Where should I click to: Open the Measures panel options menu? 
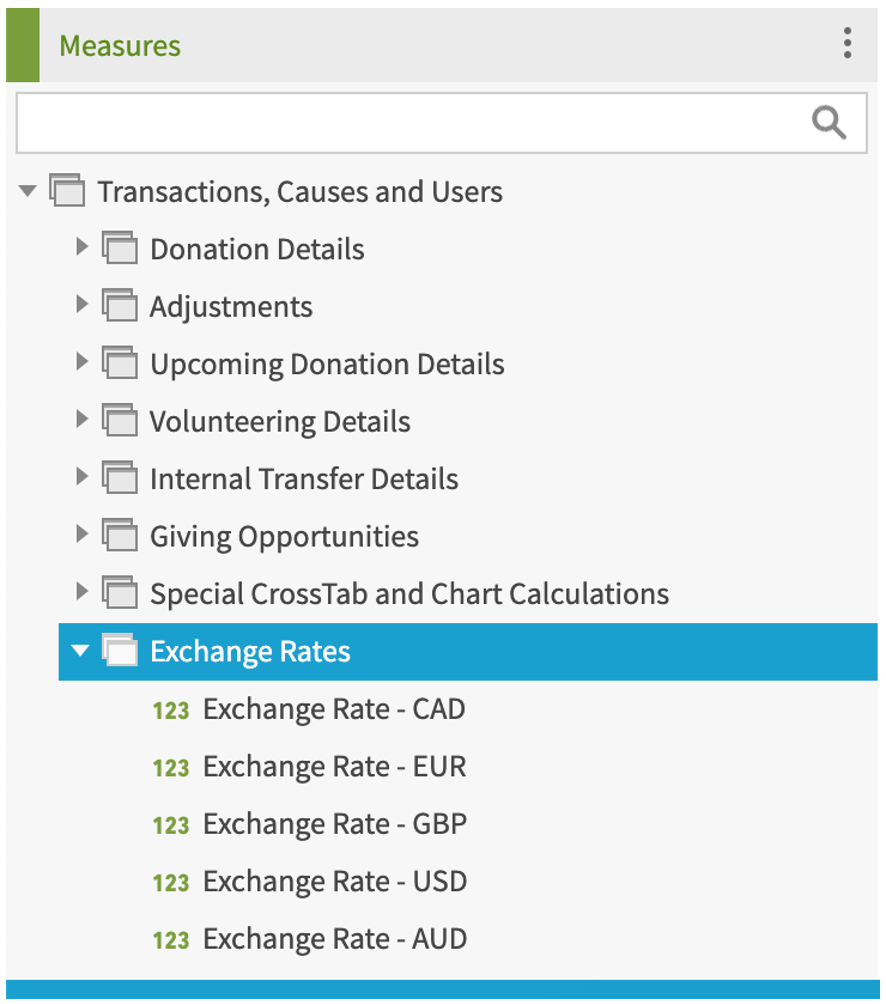[847, 44]
